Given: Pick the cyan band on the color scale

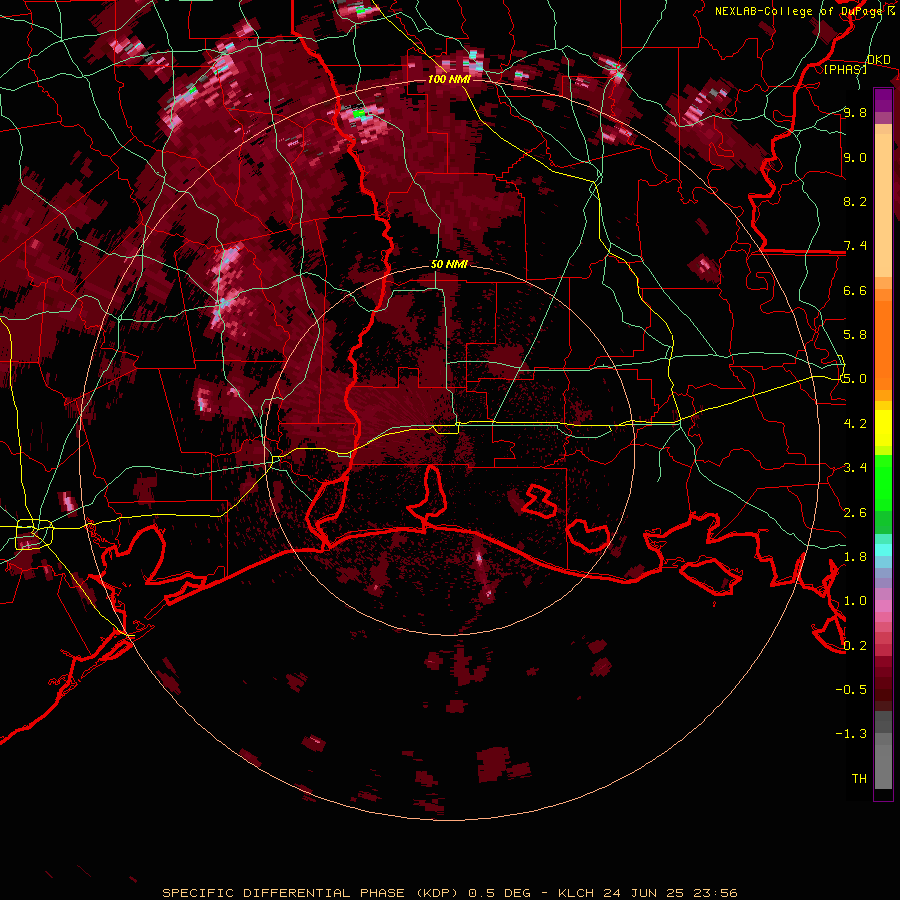Looking at the screenshot, I should tap(883, 550).
